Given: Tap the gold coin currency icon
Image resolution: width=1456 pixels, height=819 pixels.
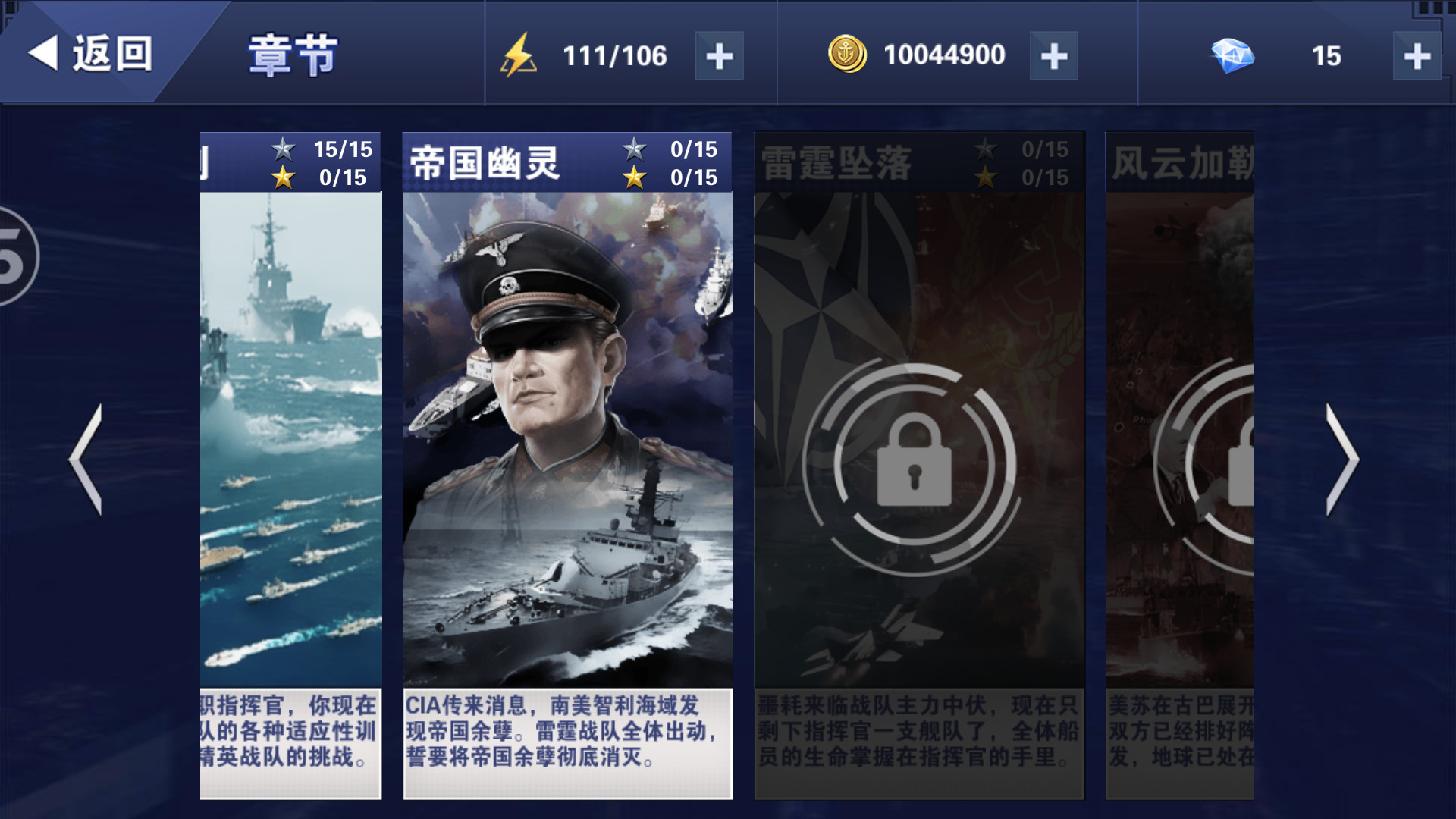Looking at the screenshot, I should (847, 54).
